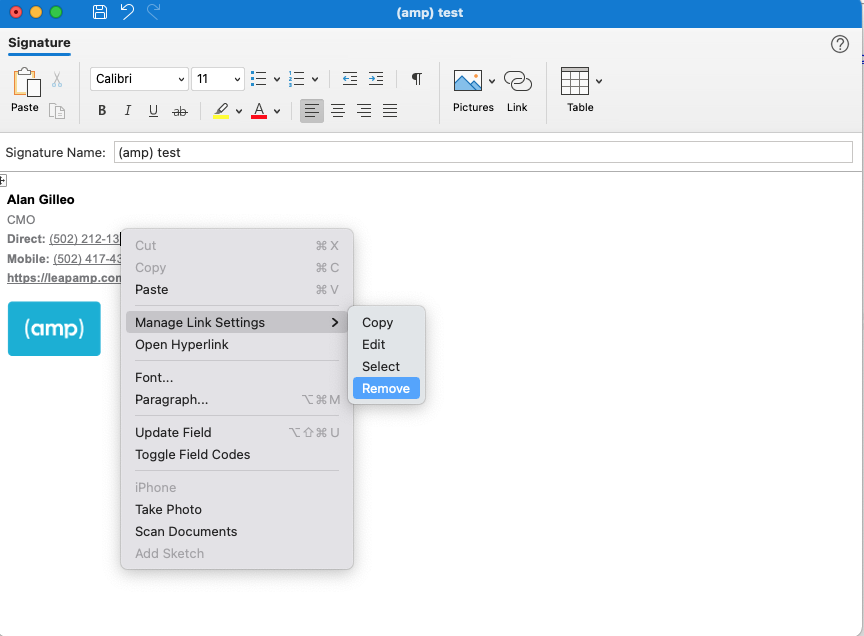
Task: Click the Cut scissors icon
Action: pyautogui.click(x=57, y=79)
